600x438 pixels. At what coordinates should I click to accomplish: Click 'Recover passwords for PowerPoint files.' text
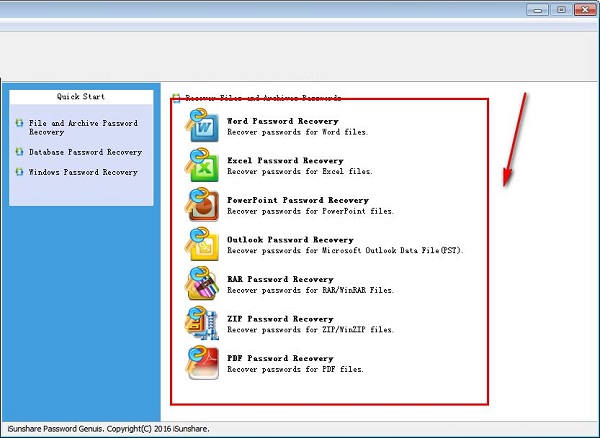(310, 211)
